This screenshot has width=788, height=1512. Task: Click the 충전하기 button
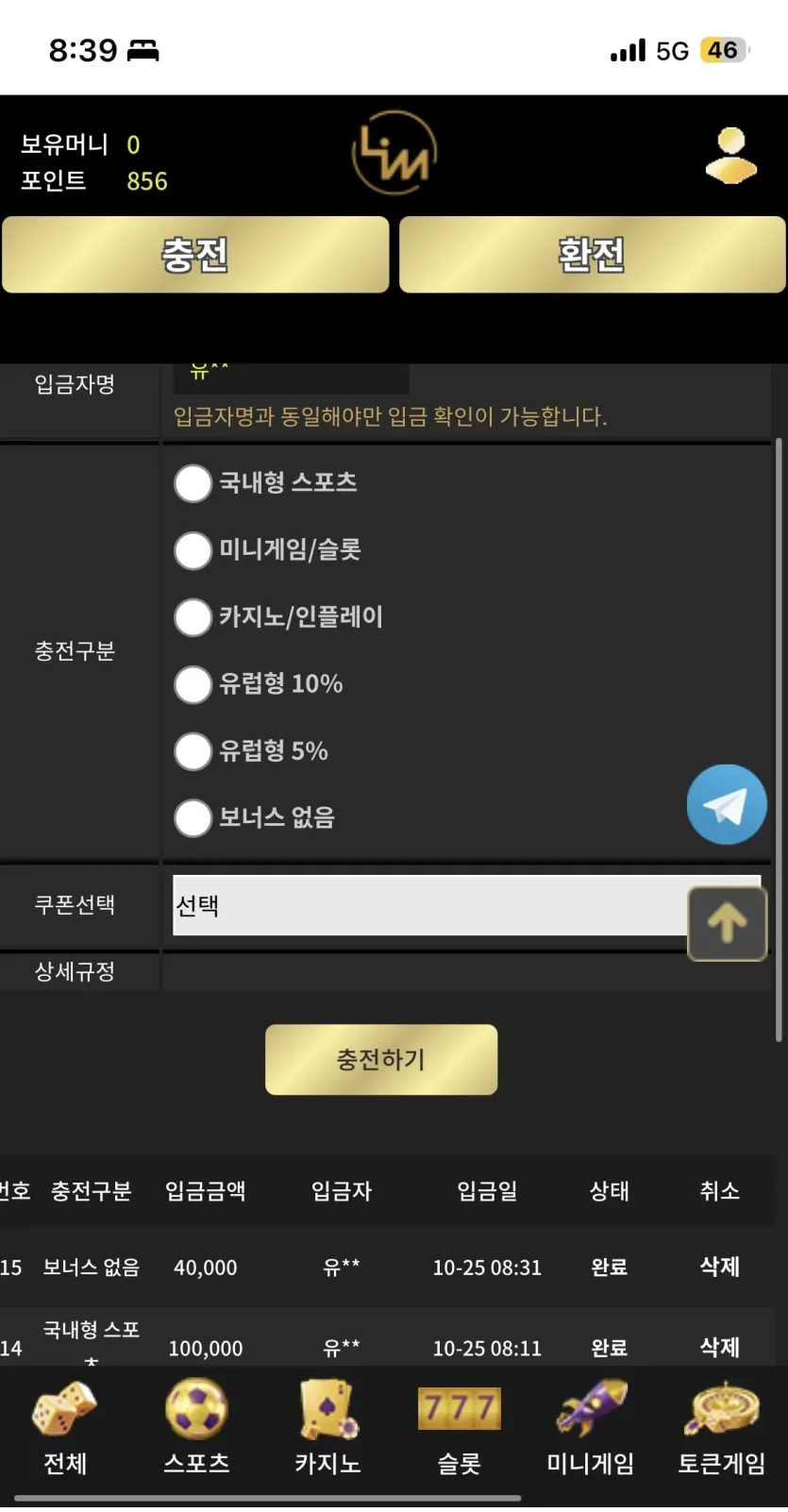click(x=381, y=1060)
